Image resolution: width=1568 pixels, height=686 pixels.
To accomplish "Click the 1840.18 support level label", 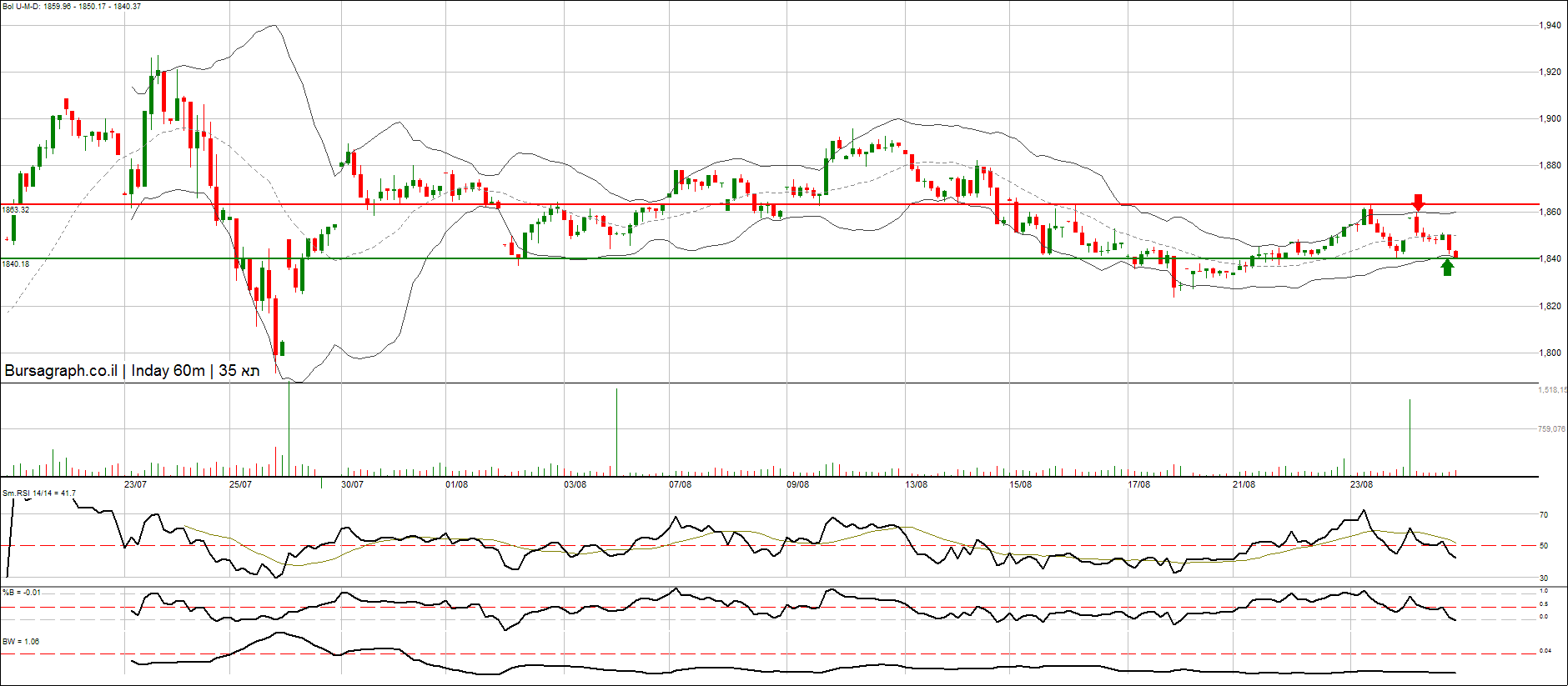I will (x=16, y=264).
